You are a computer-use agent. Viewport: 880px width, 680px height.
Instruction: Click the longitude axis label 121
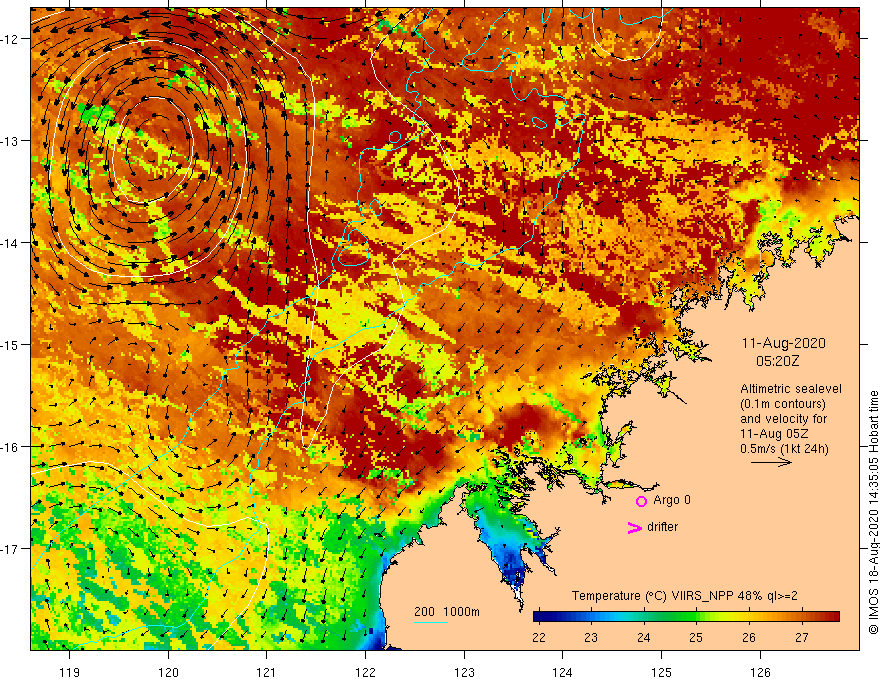pos(266,672)
